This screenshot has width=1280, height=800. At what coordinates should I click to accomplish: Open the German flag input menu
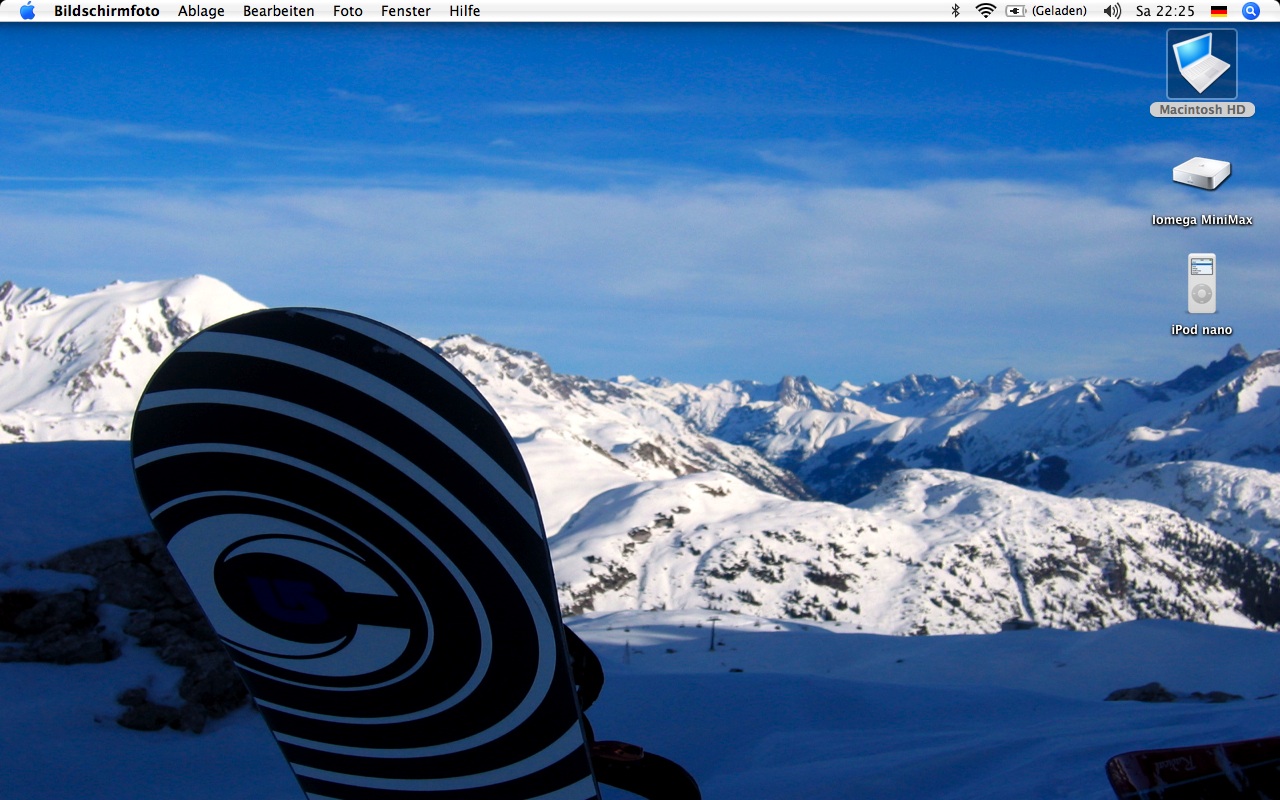[1219, 11]
